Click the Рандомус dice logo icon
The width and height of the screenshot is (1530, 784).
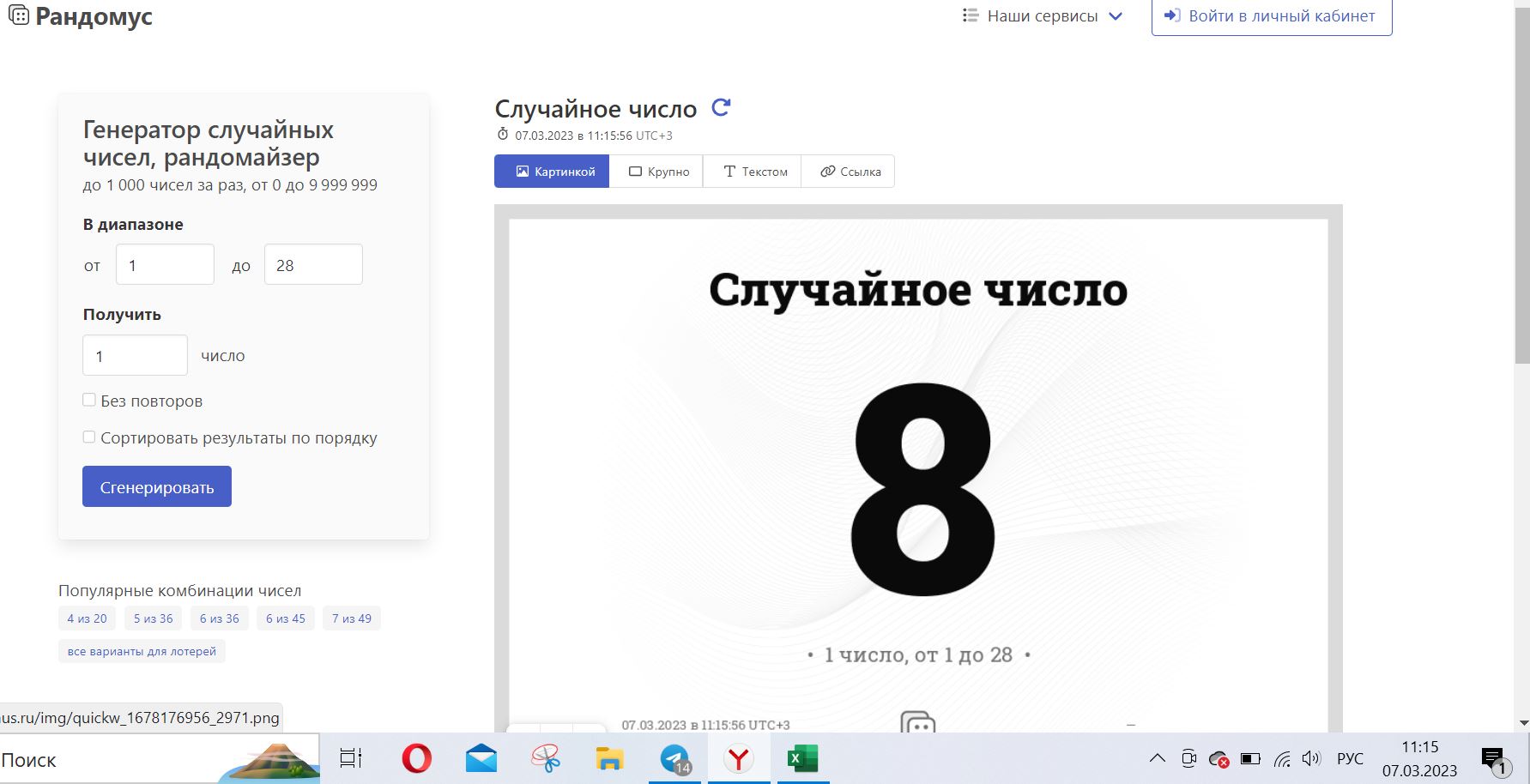click(x=18, y=15)
